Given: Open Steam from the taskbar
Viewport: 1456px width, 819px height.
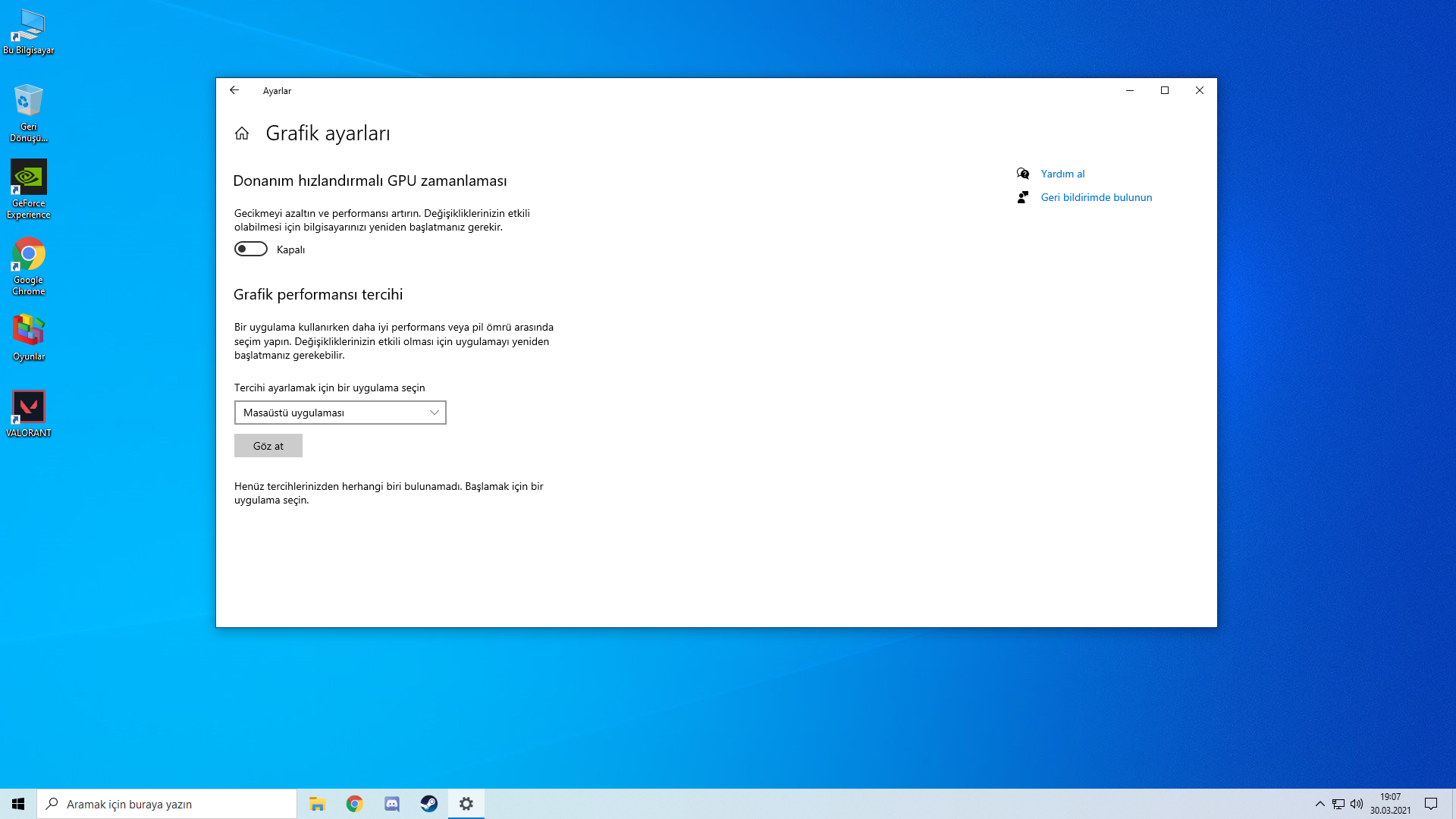Looking at the screenshot, I should point(429,804).
